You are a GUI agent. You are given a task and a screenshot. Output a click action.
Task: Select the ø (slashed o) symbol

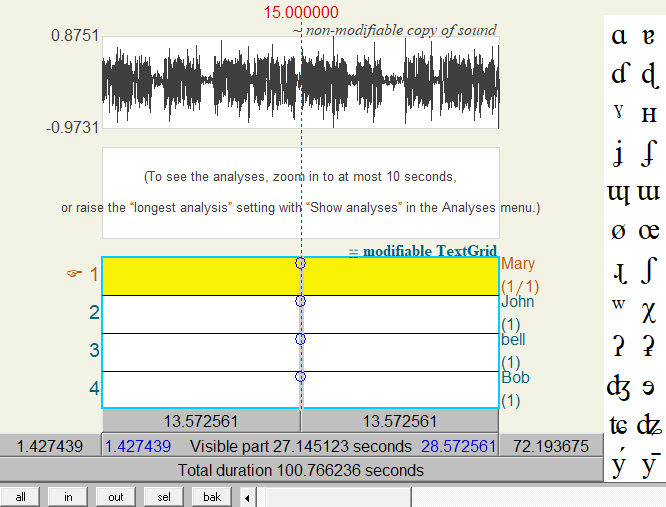618,231
